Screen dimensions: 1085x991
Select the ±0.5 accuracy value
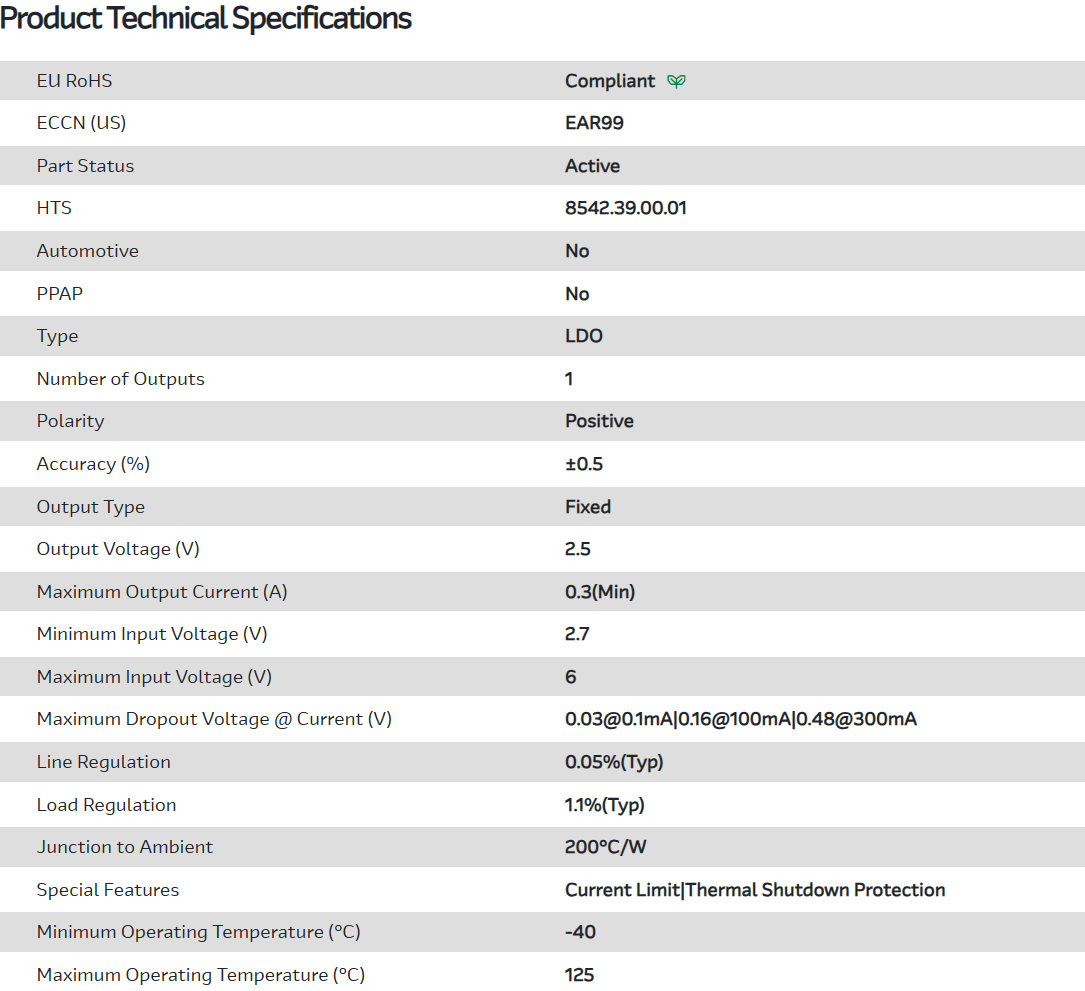[x=584, y=464]
